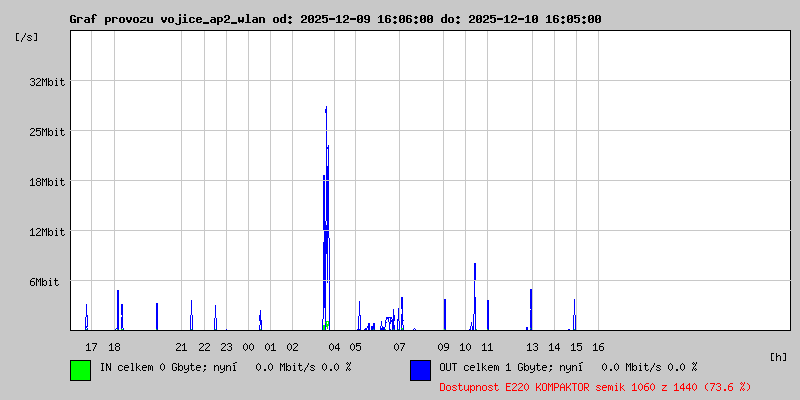Click the '25Mbit' y-axis label
This screenshot has width=800, height=400.
click(x=47, y=132)
